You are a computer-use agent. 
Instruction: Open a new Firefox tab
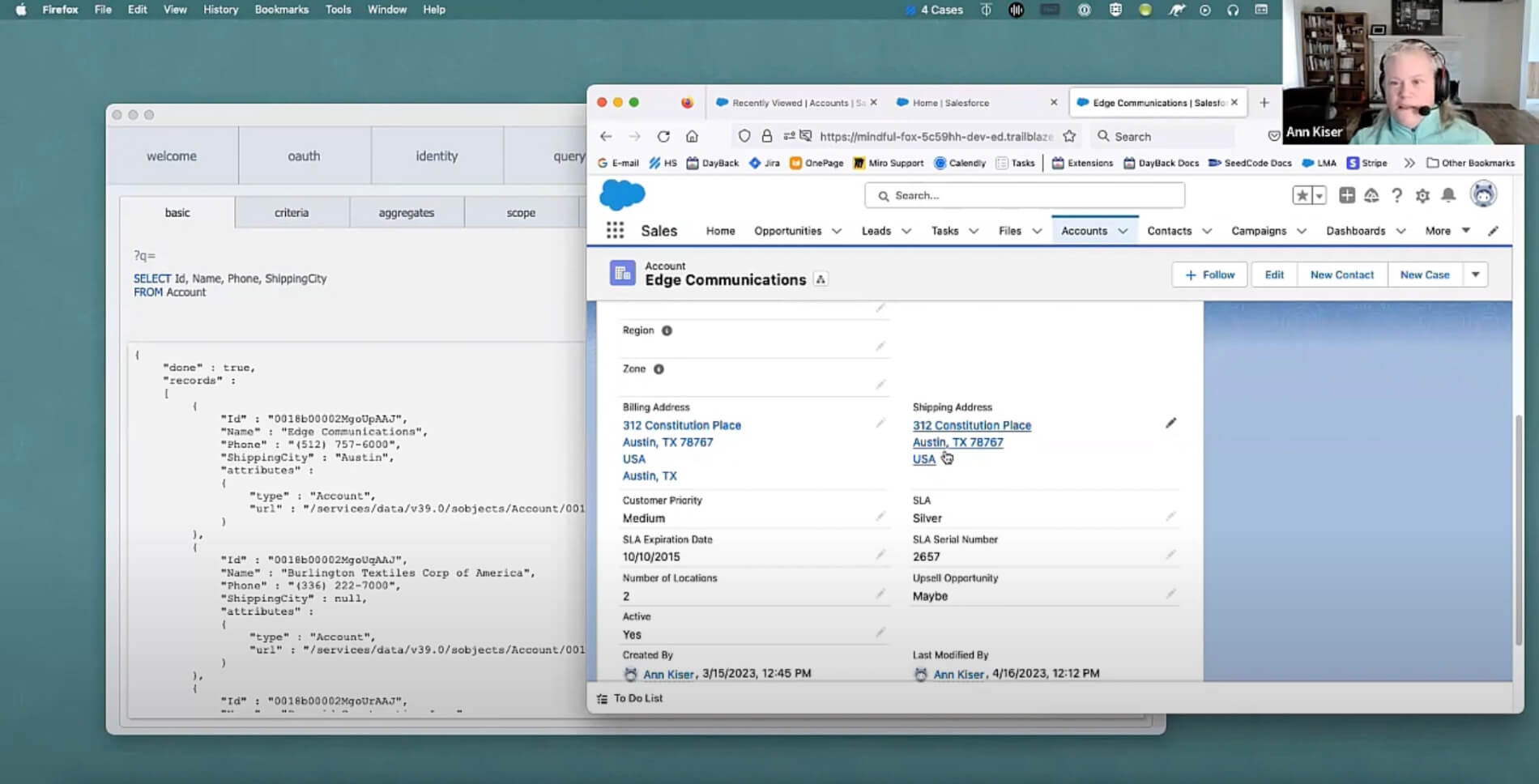tap(1264, 103)
